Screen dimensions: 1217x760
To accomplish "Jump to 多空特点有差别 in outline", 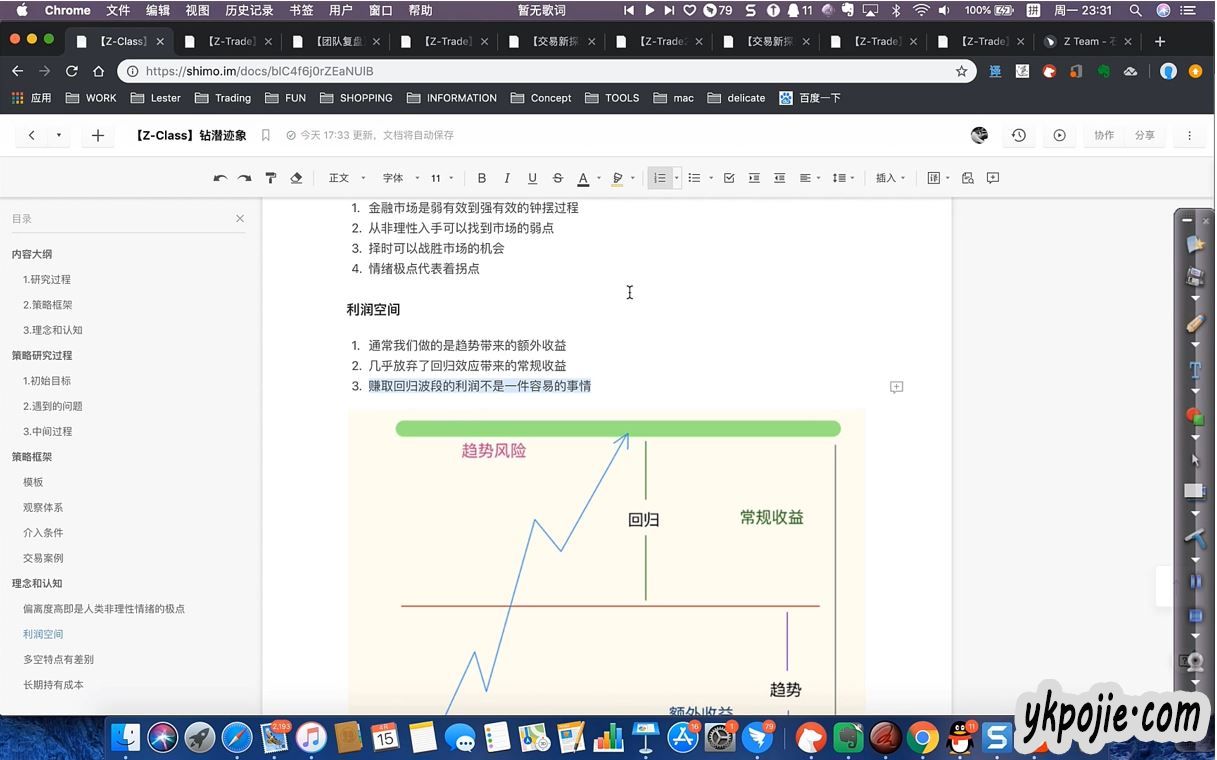I will click(58, 659).
